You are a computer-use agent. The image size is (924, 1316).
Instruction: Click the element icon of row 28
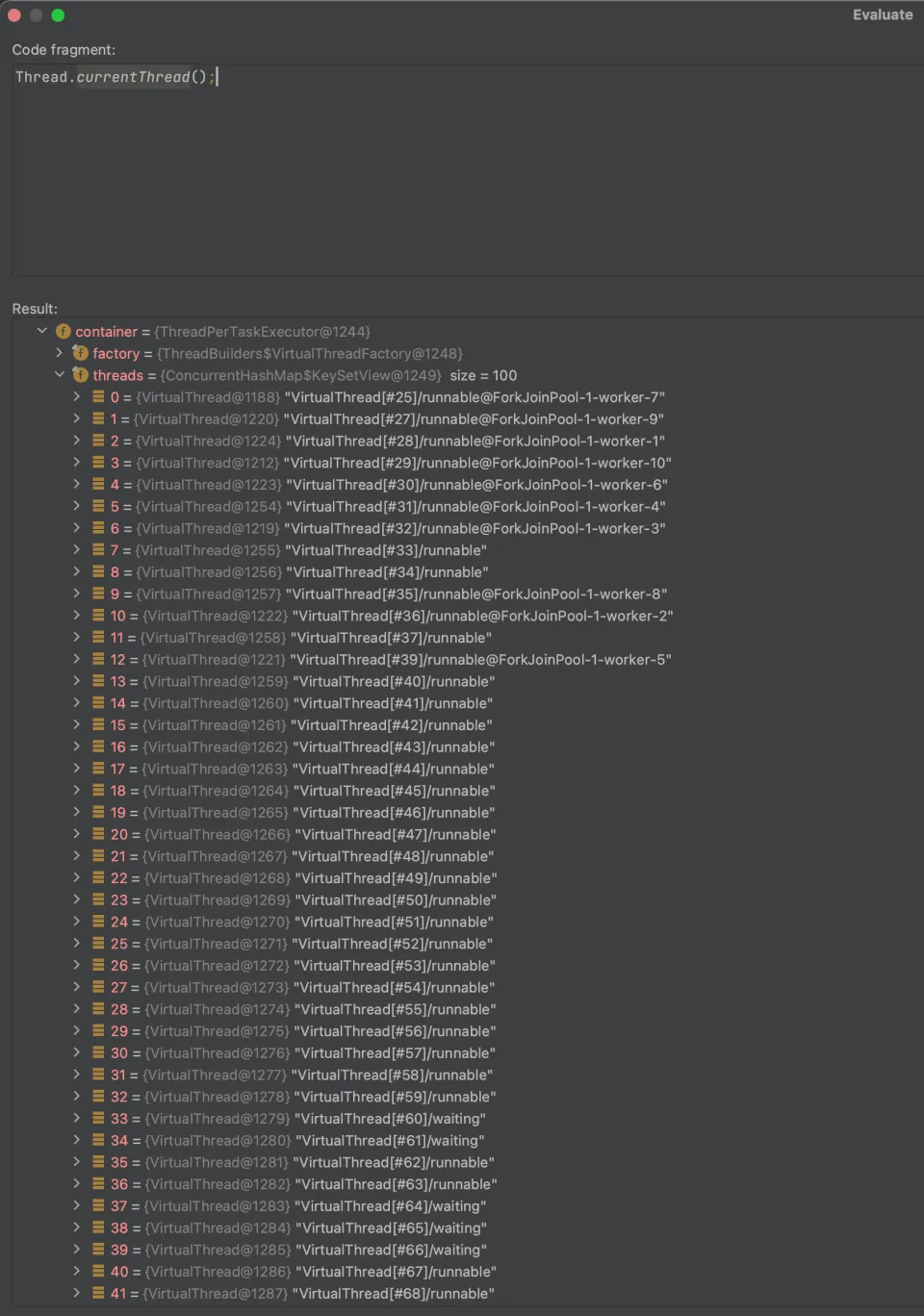[x=98, y=1009]
